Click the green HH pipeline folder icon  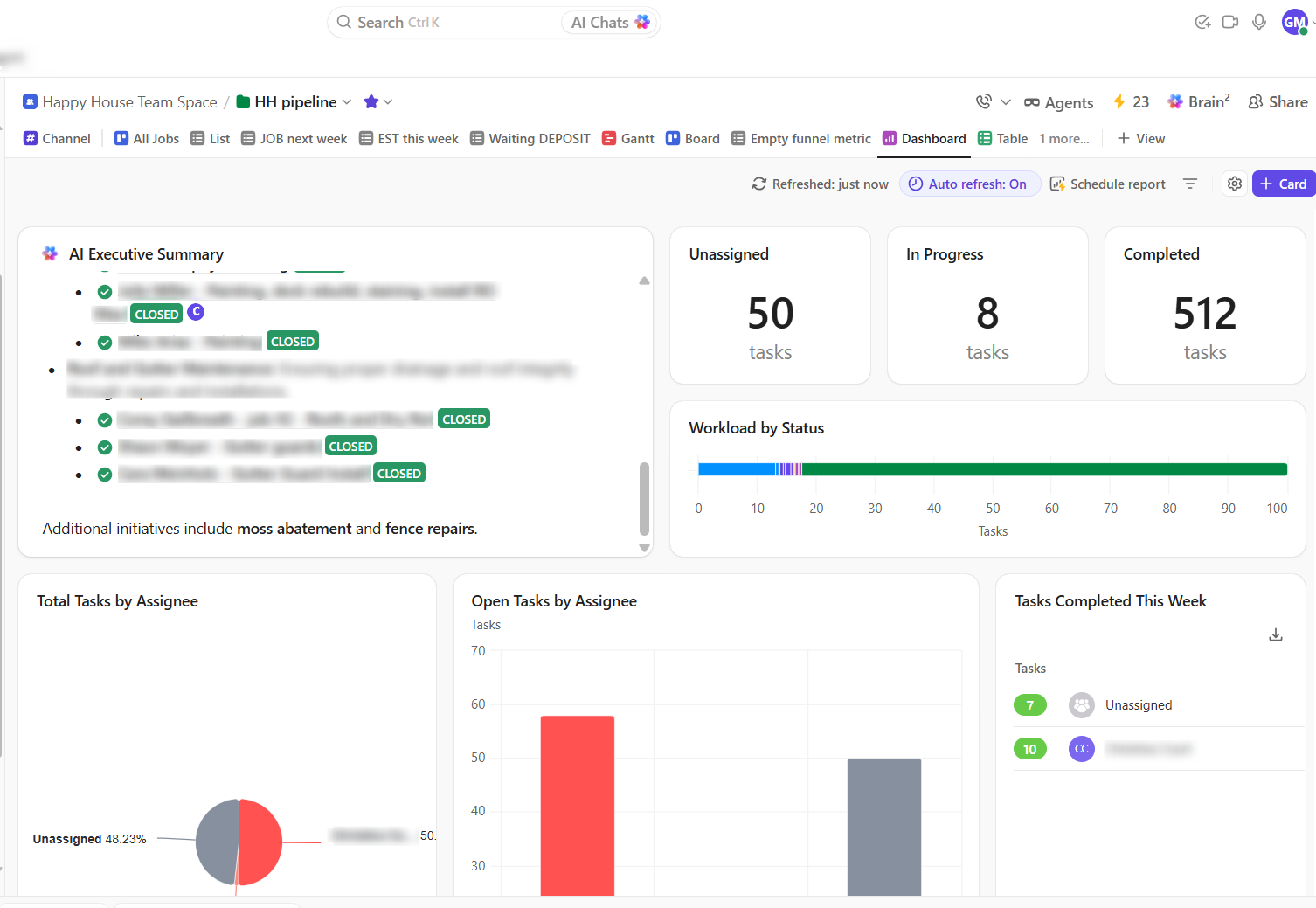click(x=244, y=102)
